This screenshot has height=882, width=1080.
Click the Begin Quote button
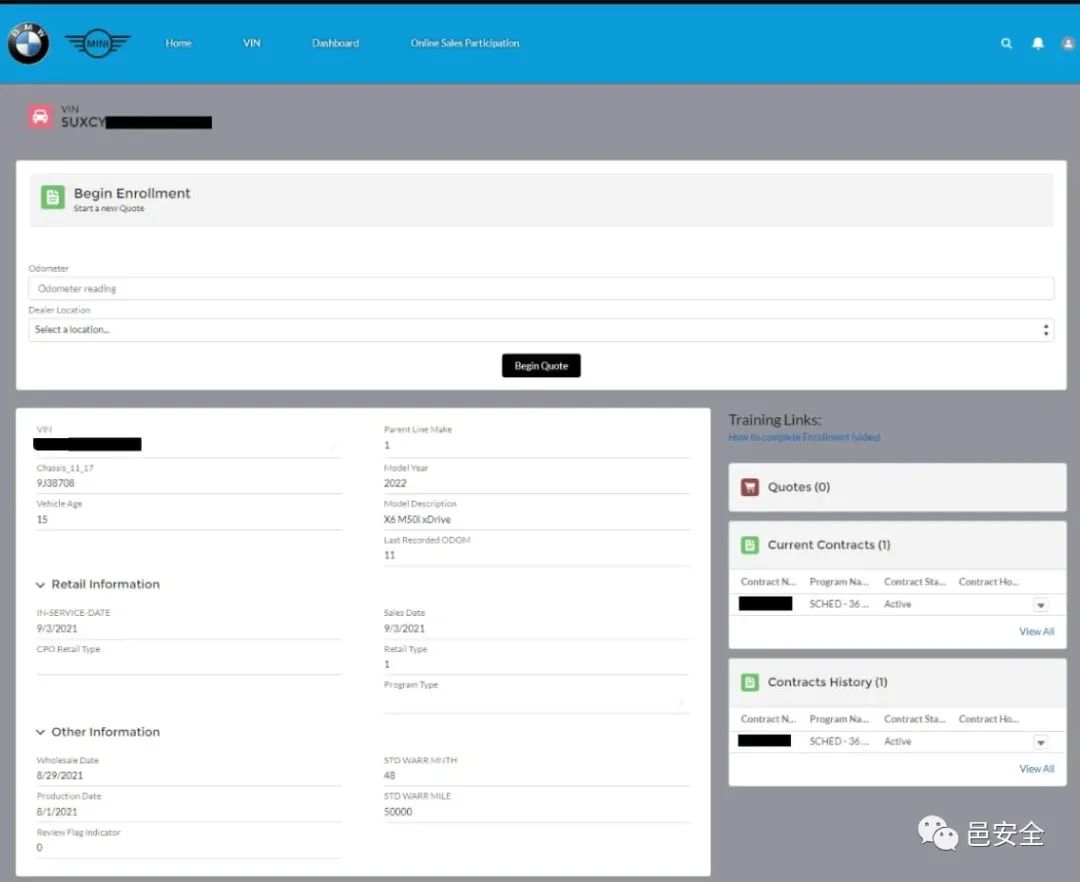[541, 366]
